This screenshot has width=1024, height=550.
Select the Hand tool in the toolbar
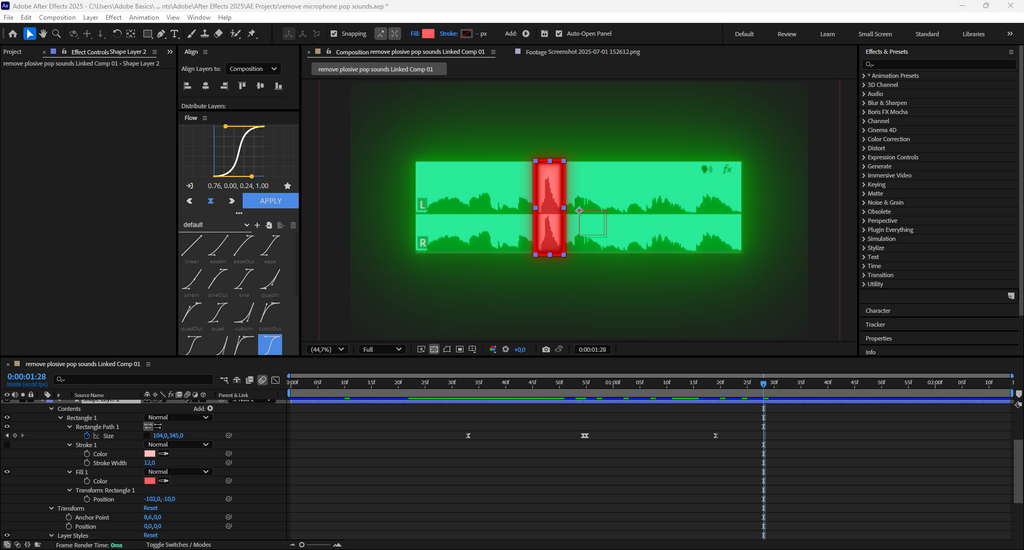[x=43, y=34]
